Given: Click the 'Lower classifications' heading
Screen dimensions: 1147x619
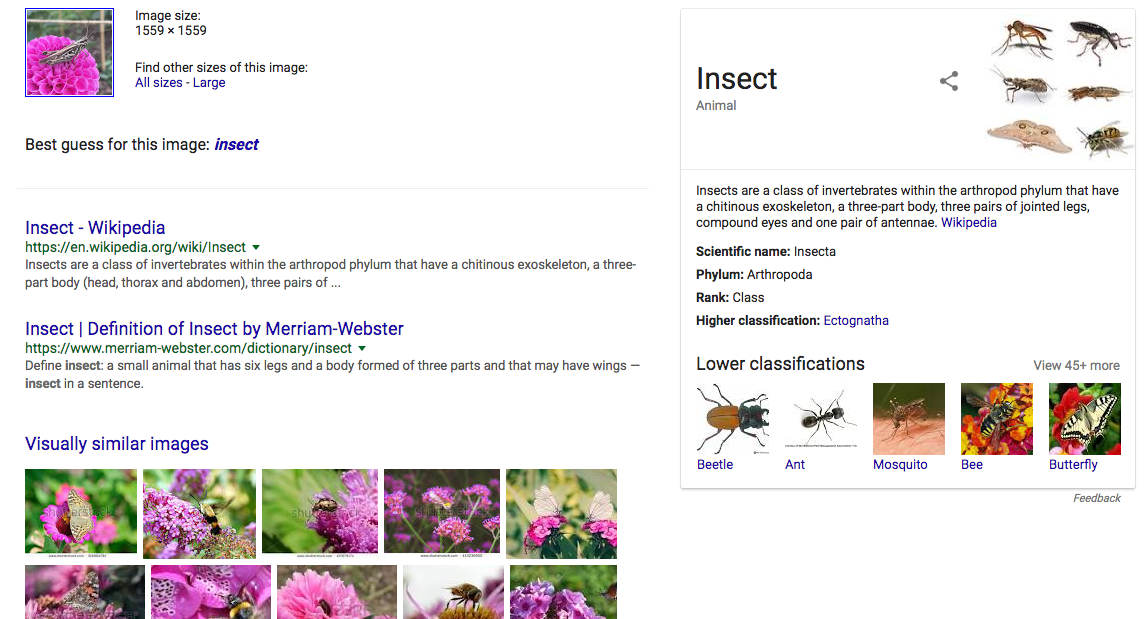Looking at the screenshot, I should click(781, 364).
